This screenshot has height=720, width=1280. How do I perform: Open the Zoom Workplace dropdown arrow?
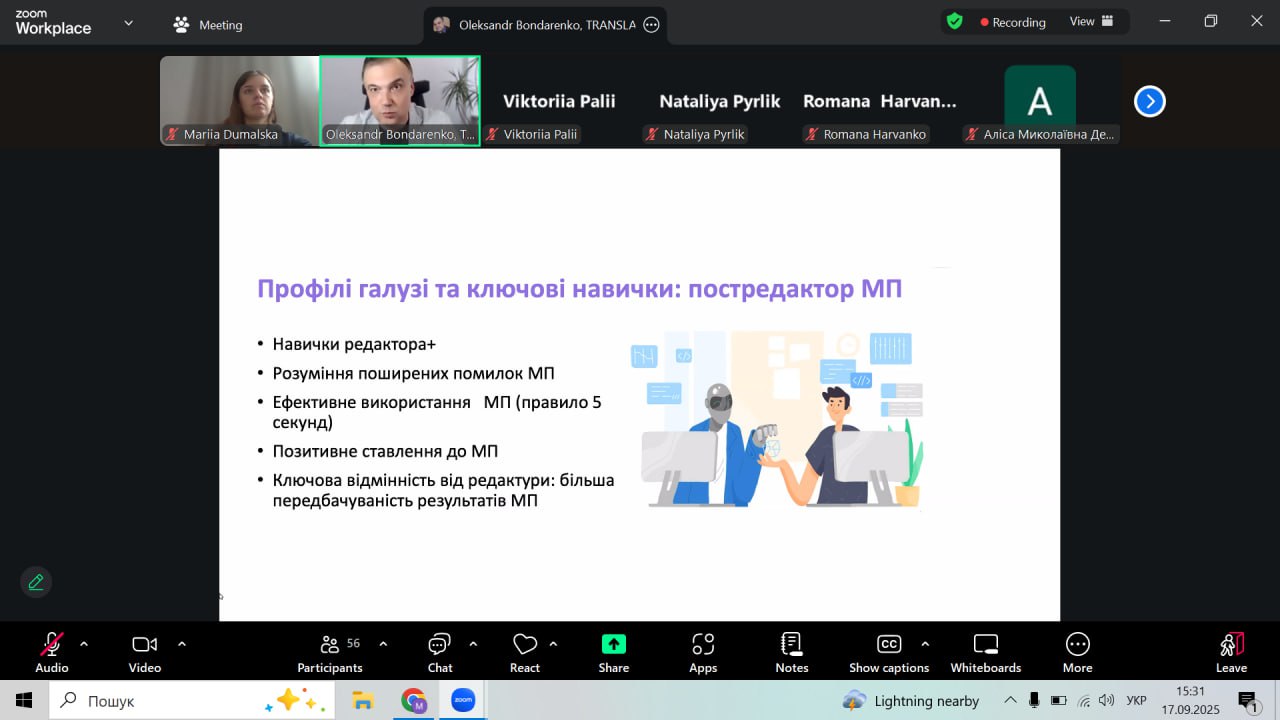tap(128, 24)
